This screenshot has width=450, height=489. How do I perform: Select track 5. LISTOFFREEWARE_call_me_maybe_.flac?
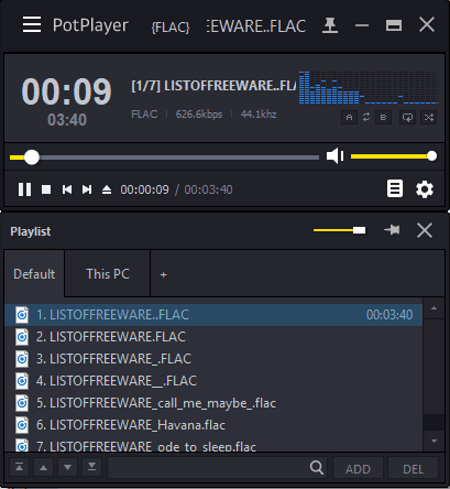tap(213, 403)
